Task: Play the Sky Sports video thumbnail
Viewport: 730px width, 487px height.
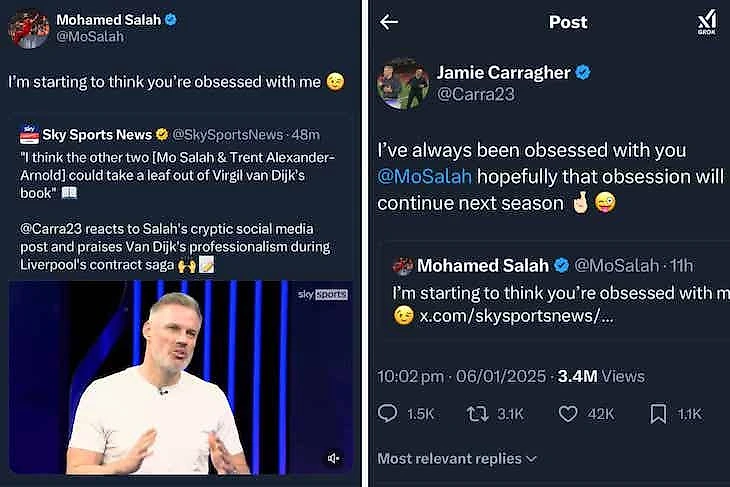Action: coord(180,378)
